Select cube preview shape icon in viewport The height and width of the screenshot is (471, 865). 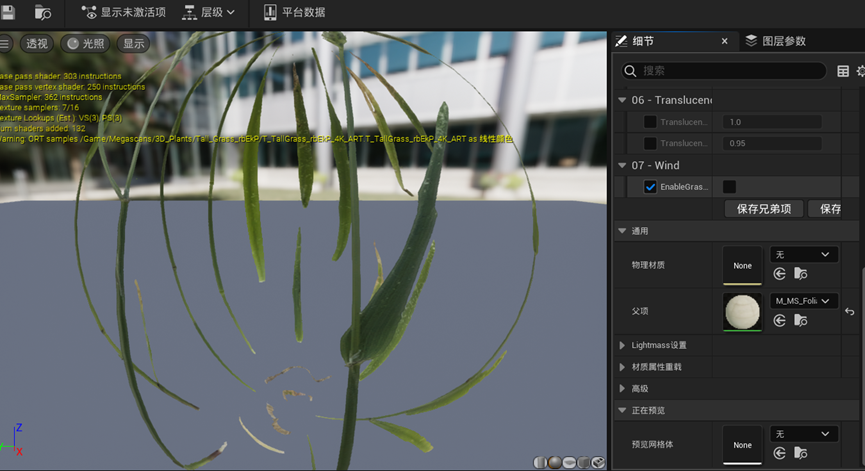tap(583, 462)
